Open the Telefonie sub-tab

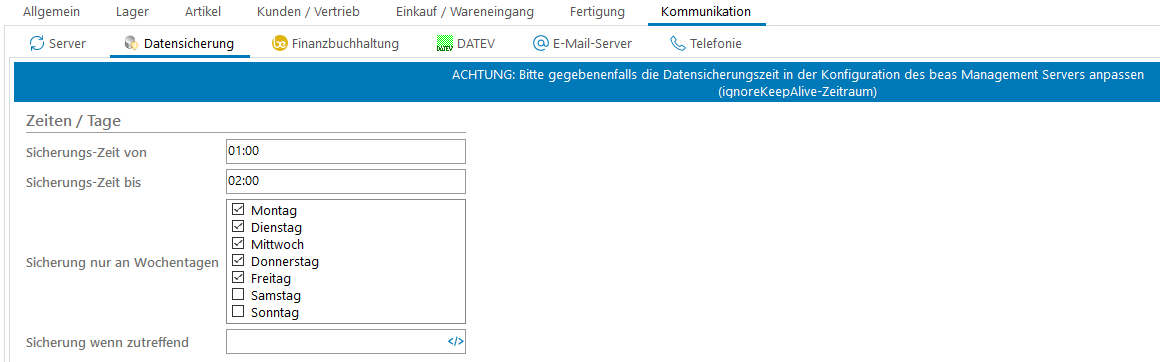[x=706, y=44]
